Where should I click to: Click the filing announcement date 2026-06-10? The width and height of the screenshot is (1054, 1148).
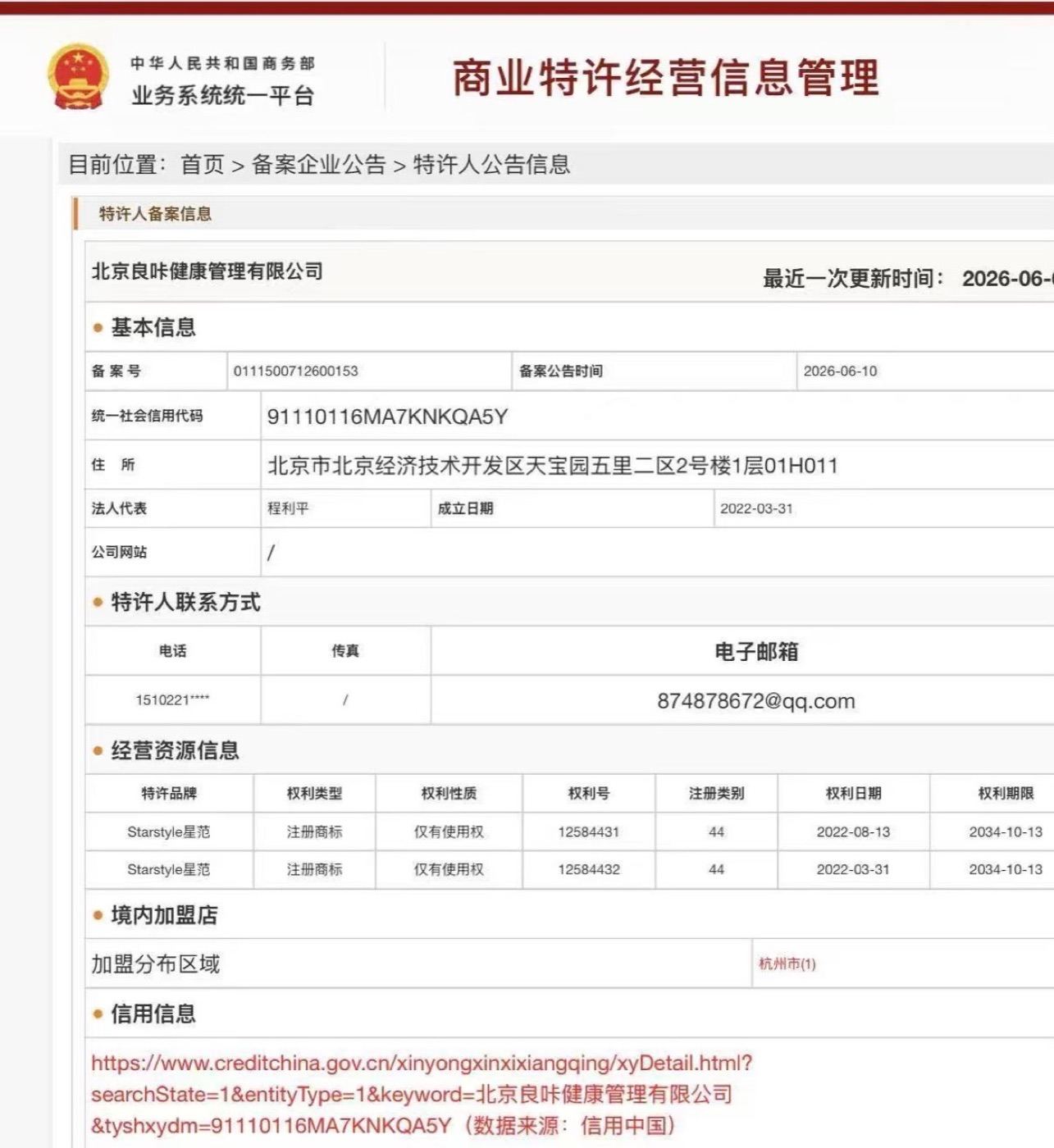tap(841, 371)
